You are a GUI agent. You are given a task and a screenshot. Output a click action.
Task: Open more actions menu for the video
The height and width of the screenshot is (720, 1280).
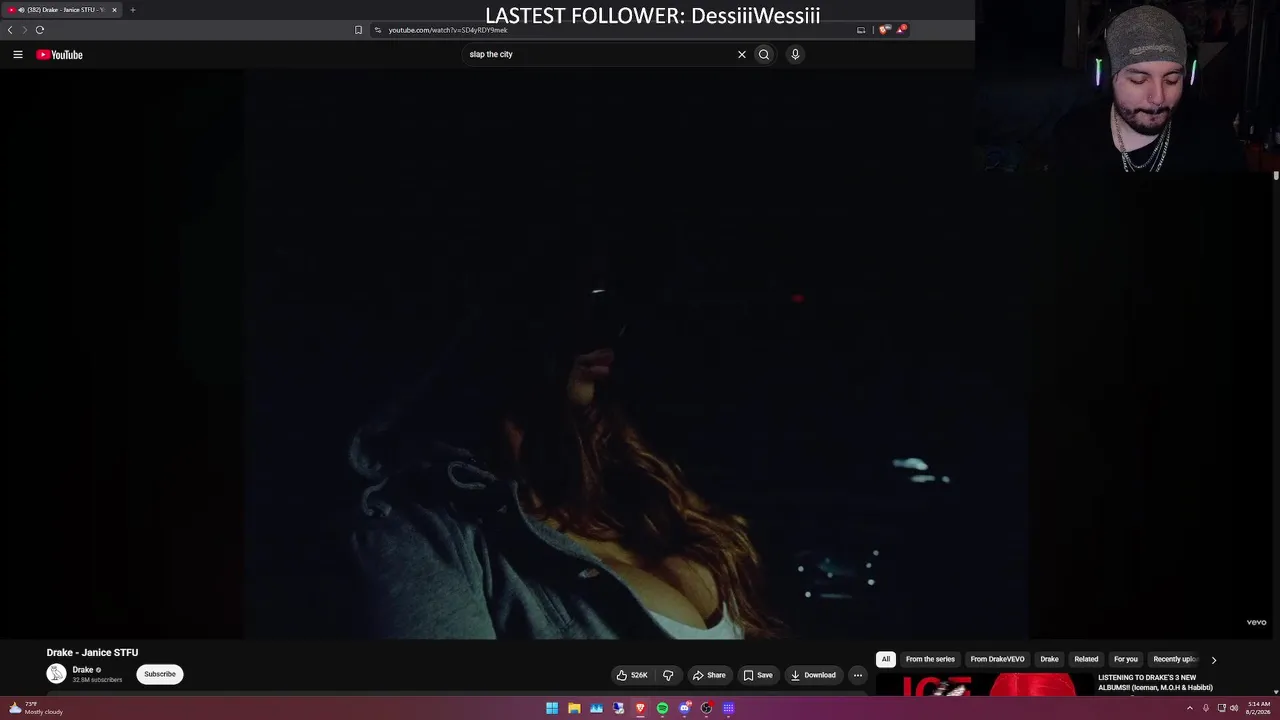(857, 675)
